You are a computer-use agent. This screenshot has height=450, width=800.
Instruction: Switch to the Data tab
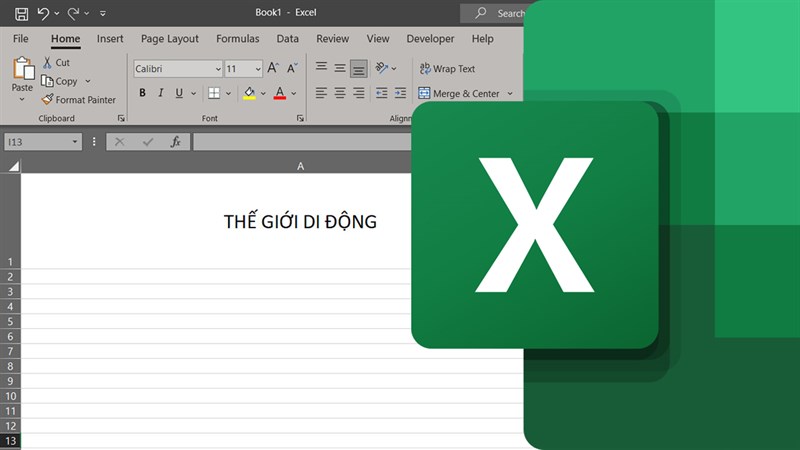[x=287, y=39]
